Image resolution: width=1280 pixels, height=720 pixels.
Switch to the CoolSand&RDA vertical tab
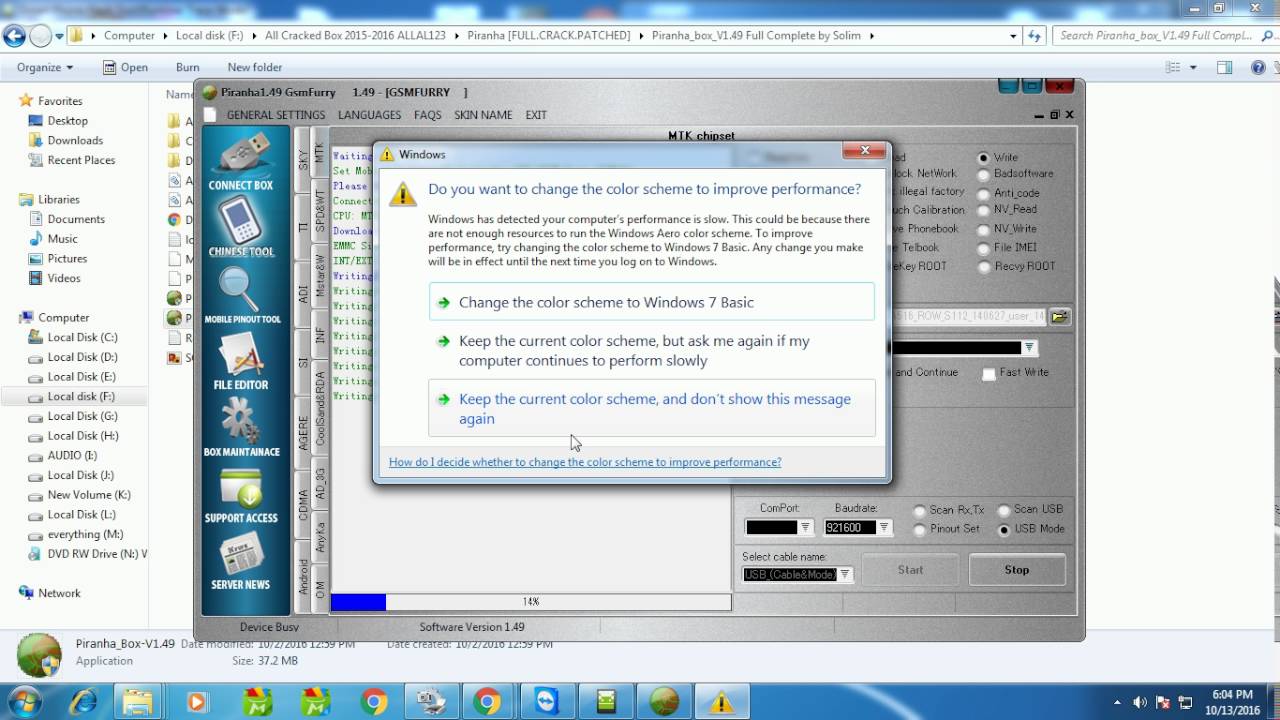[320, 409]
